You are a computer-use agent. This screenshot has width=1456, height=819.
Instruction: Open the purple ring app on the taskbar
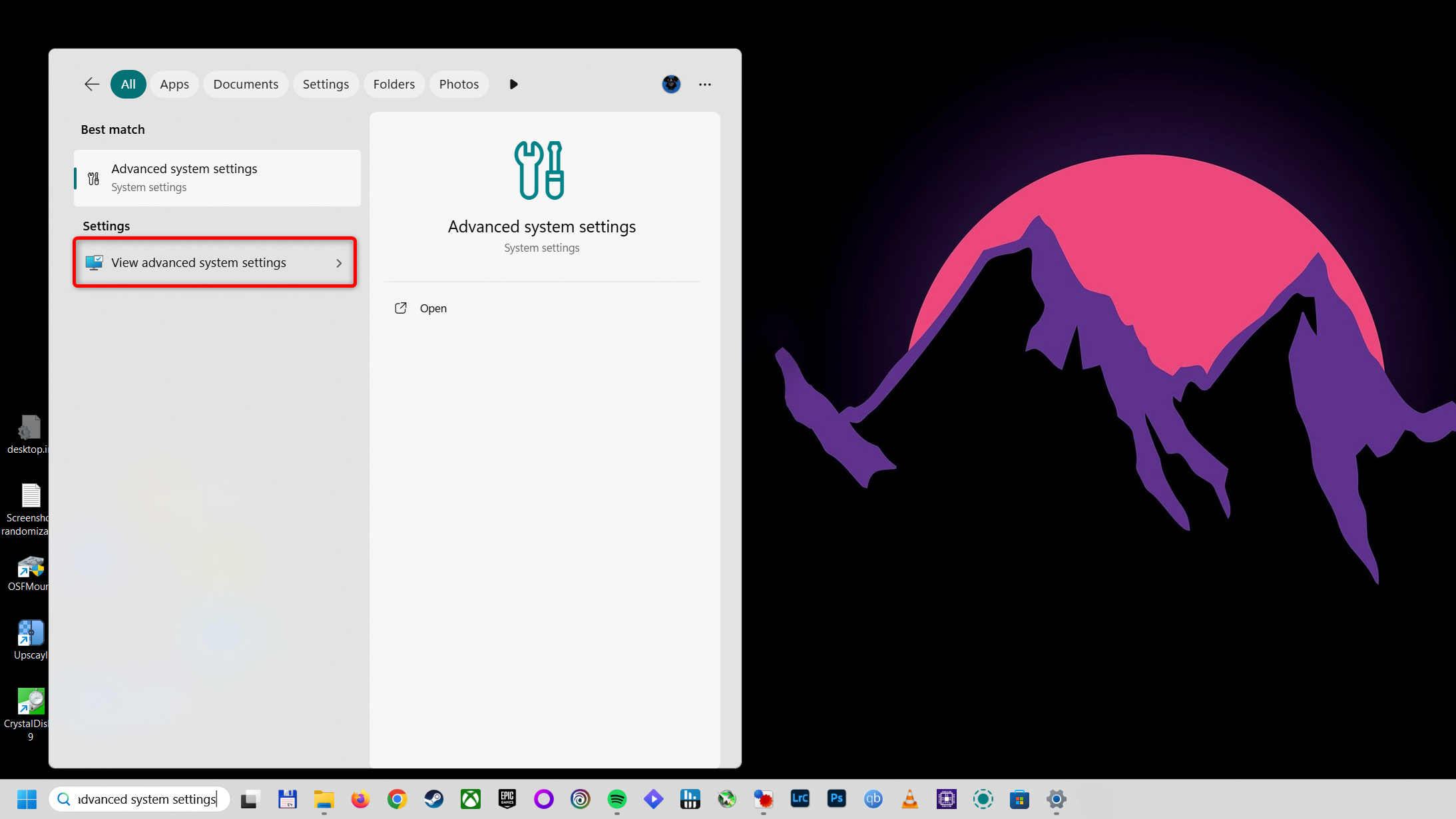(544, 799)
